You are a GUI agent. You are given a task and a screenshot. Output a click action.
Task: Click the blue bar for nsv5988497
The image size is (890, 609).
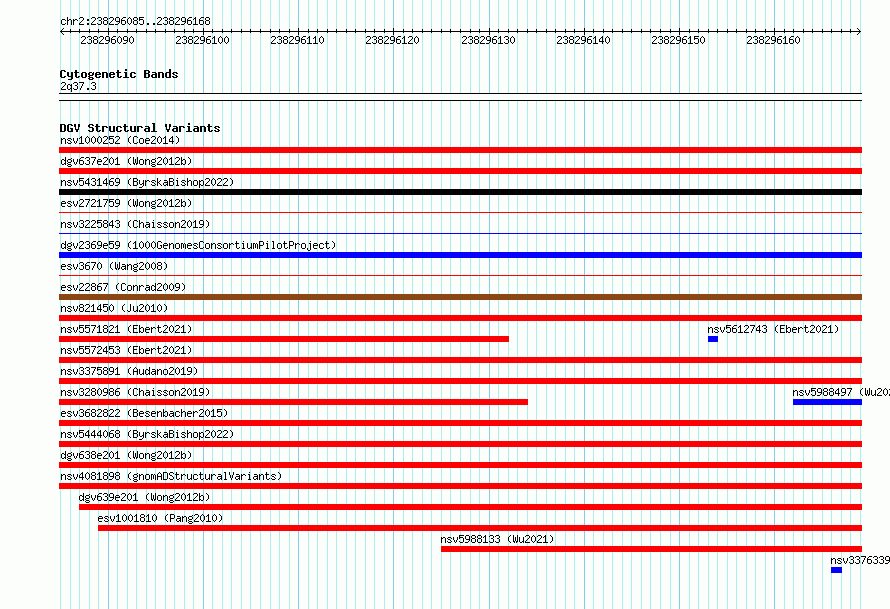pos(828,402)
